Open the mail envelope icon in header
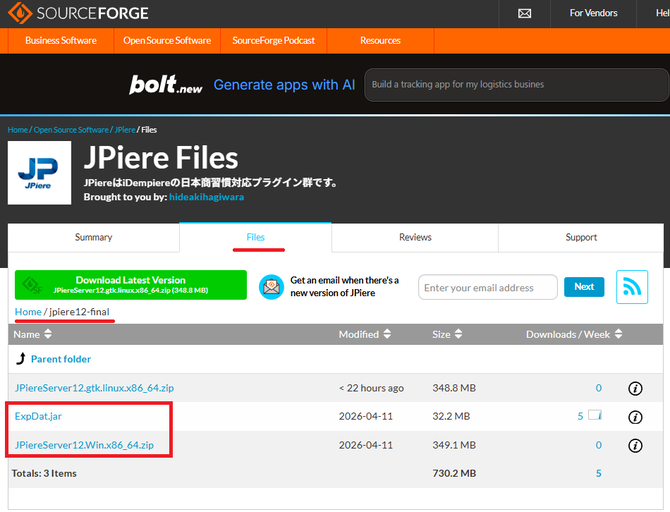Viewport: 670px width, 512px height. tap(524, 13)
